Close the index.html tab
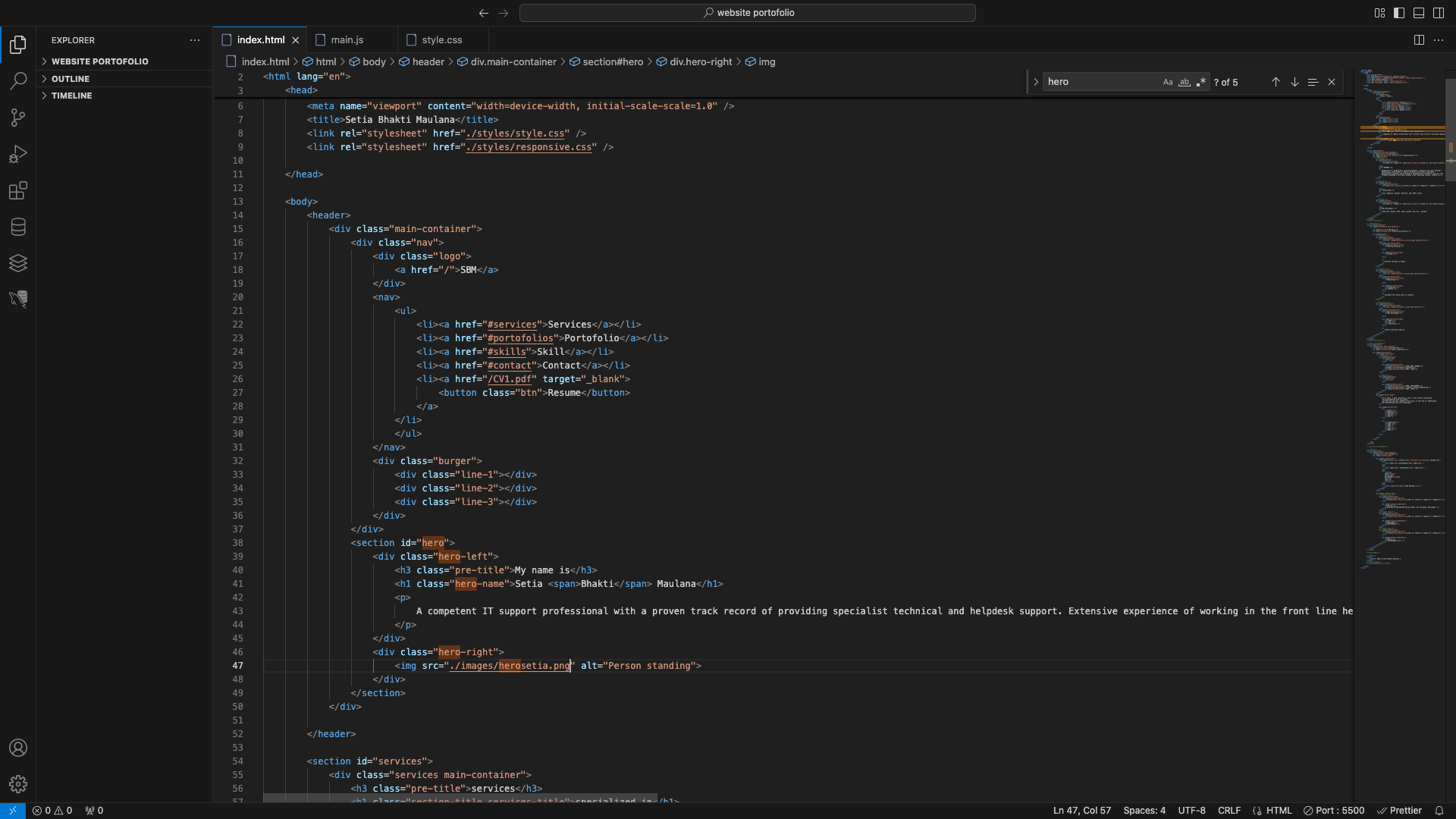The height and width of the screenshot is (819, 1456). (296, 40)
